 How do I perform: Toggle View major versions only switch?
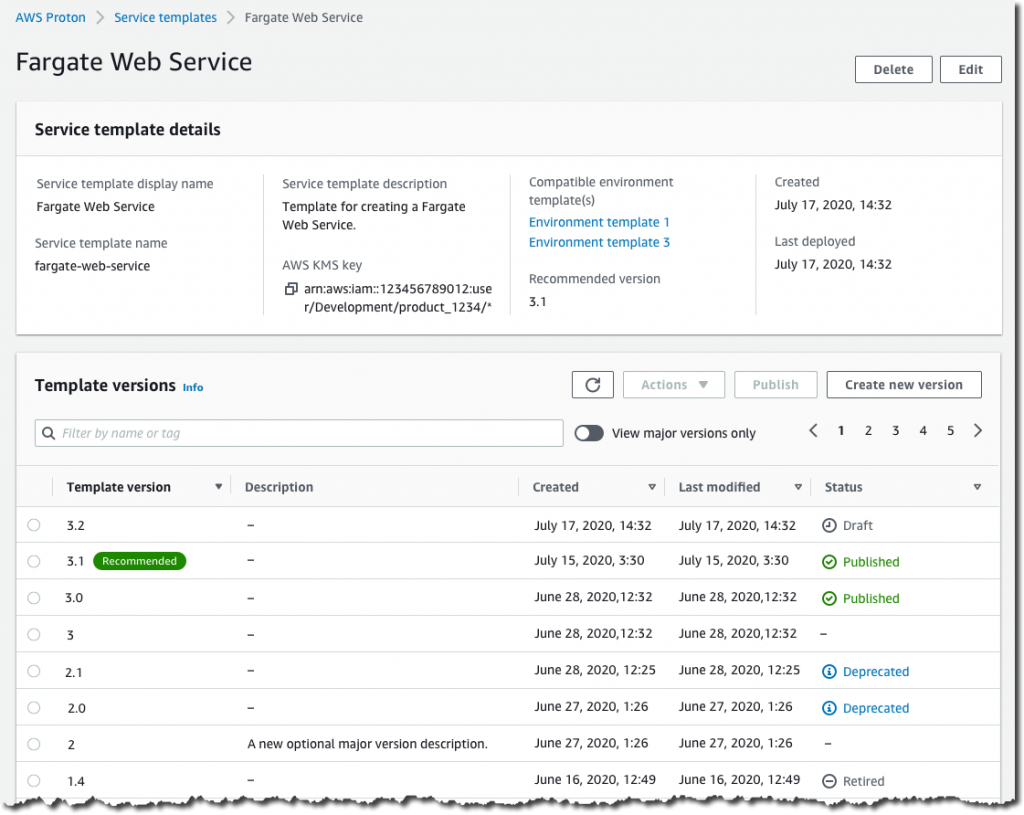pyautogui.click(x=589, y=433)
